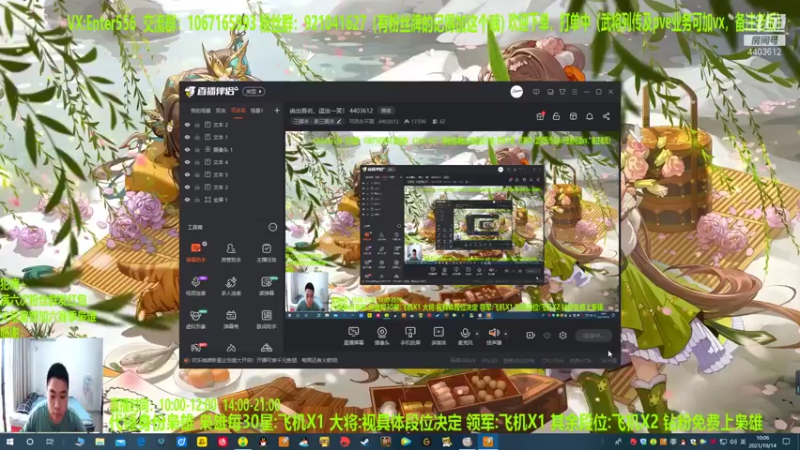Open Task View on the taskbar
This screenshot has height=450, width=800.
pos(49,442)
